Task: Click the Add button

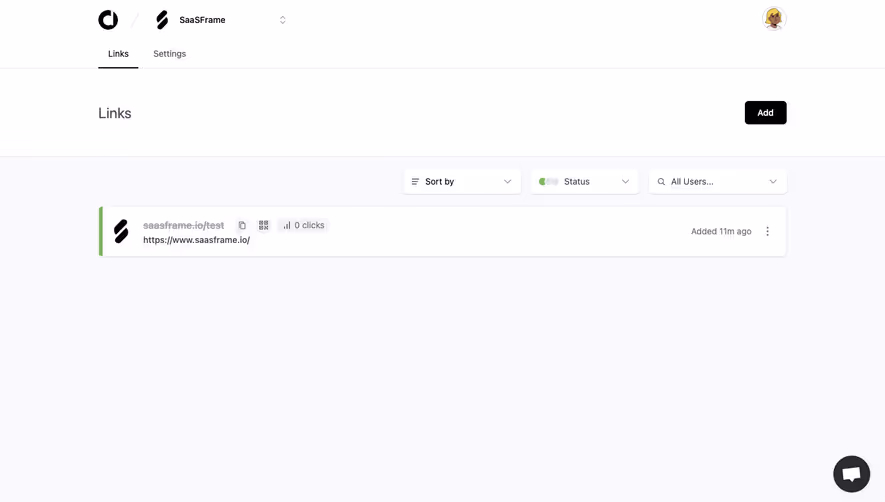Action: click(x=765, y=113)
